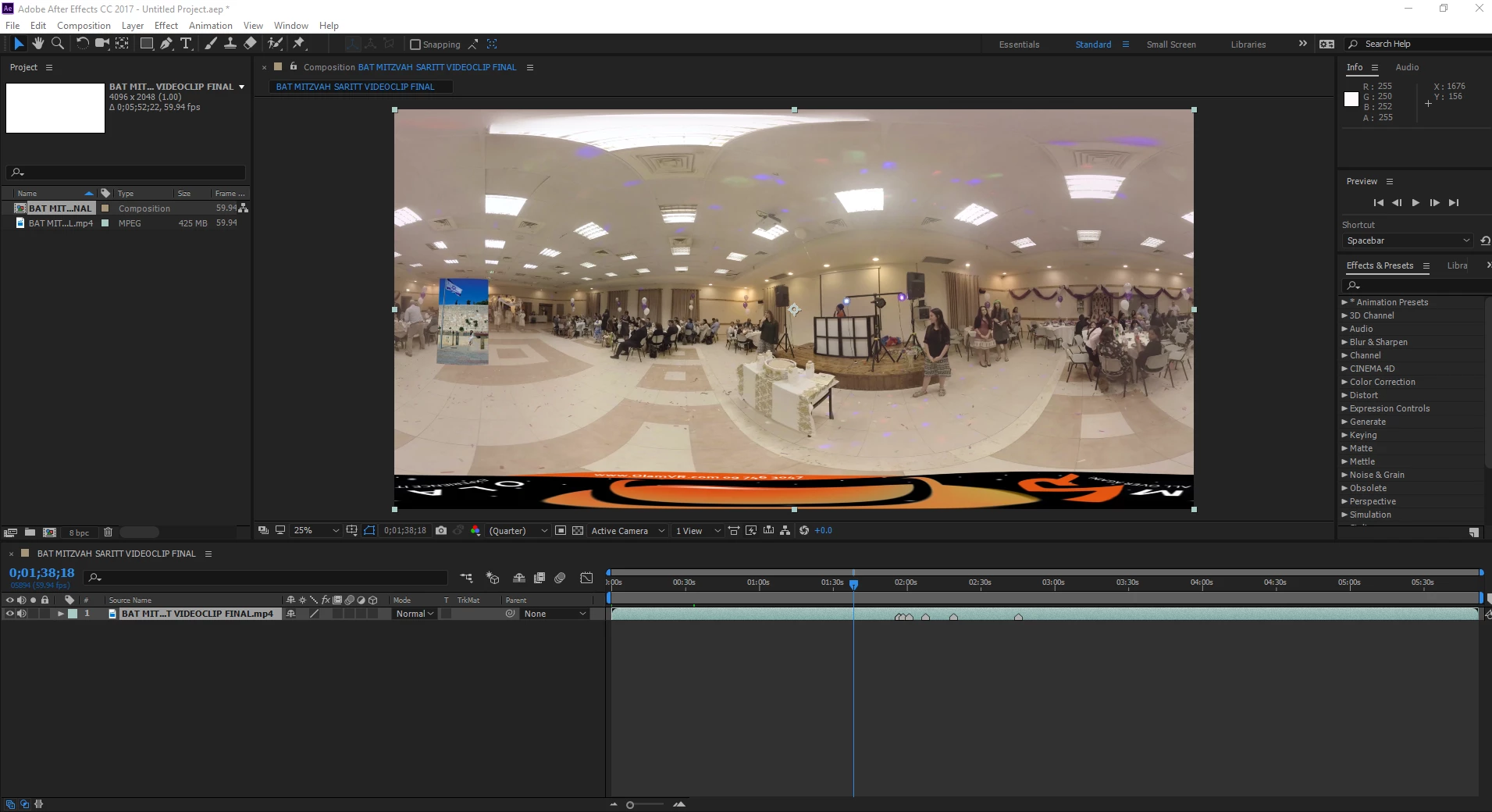
Task: Click label color of BAT MIT...NAL composition
Action: click(105, 208)
